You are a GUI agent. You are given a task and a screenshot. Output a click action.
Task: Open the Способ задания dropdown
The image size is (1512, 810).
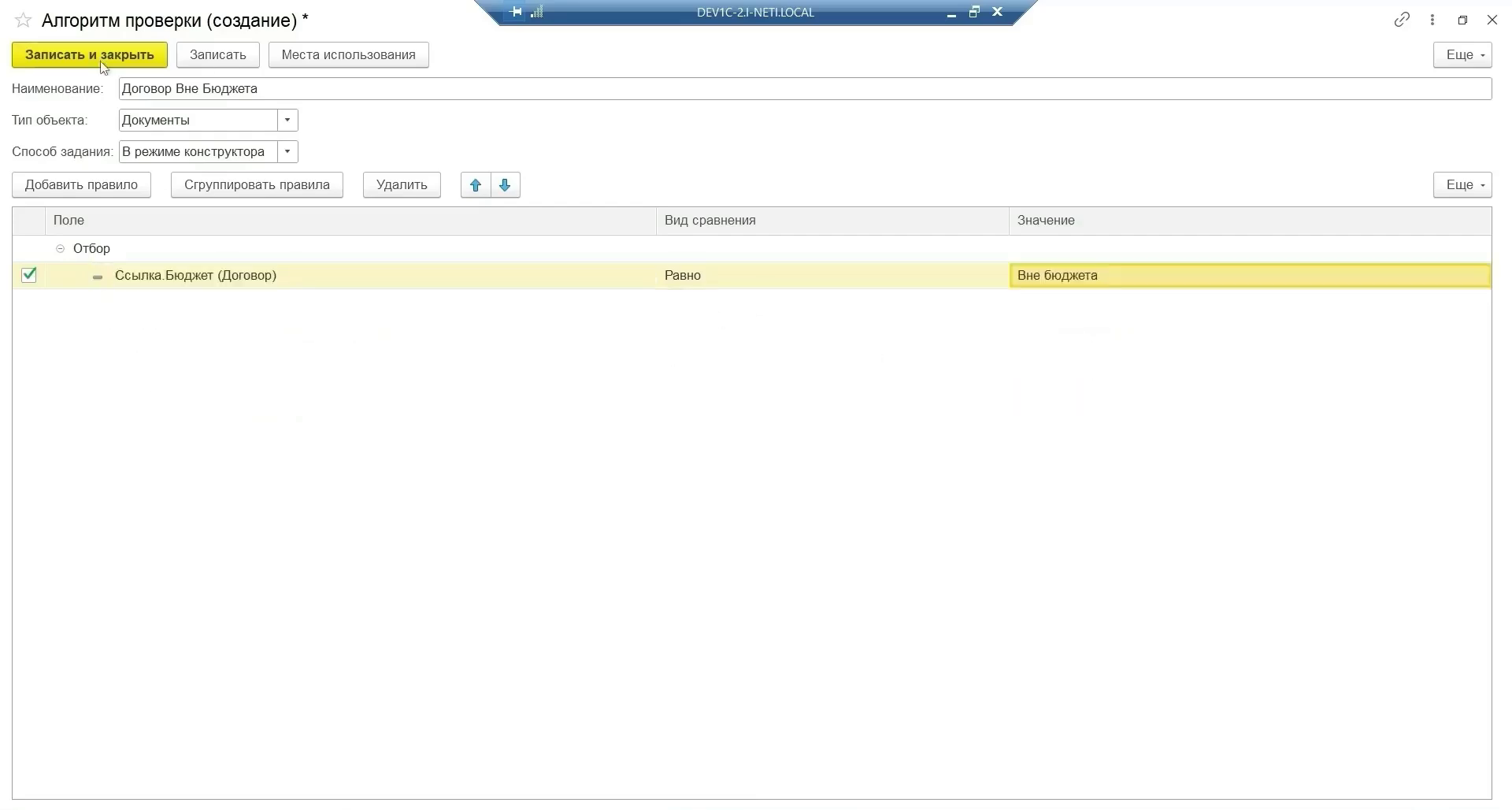coord(287,152)
